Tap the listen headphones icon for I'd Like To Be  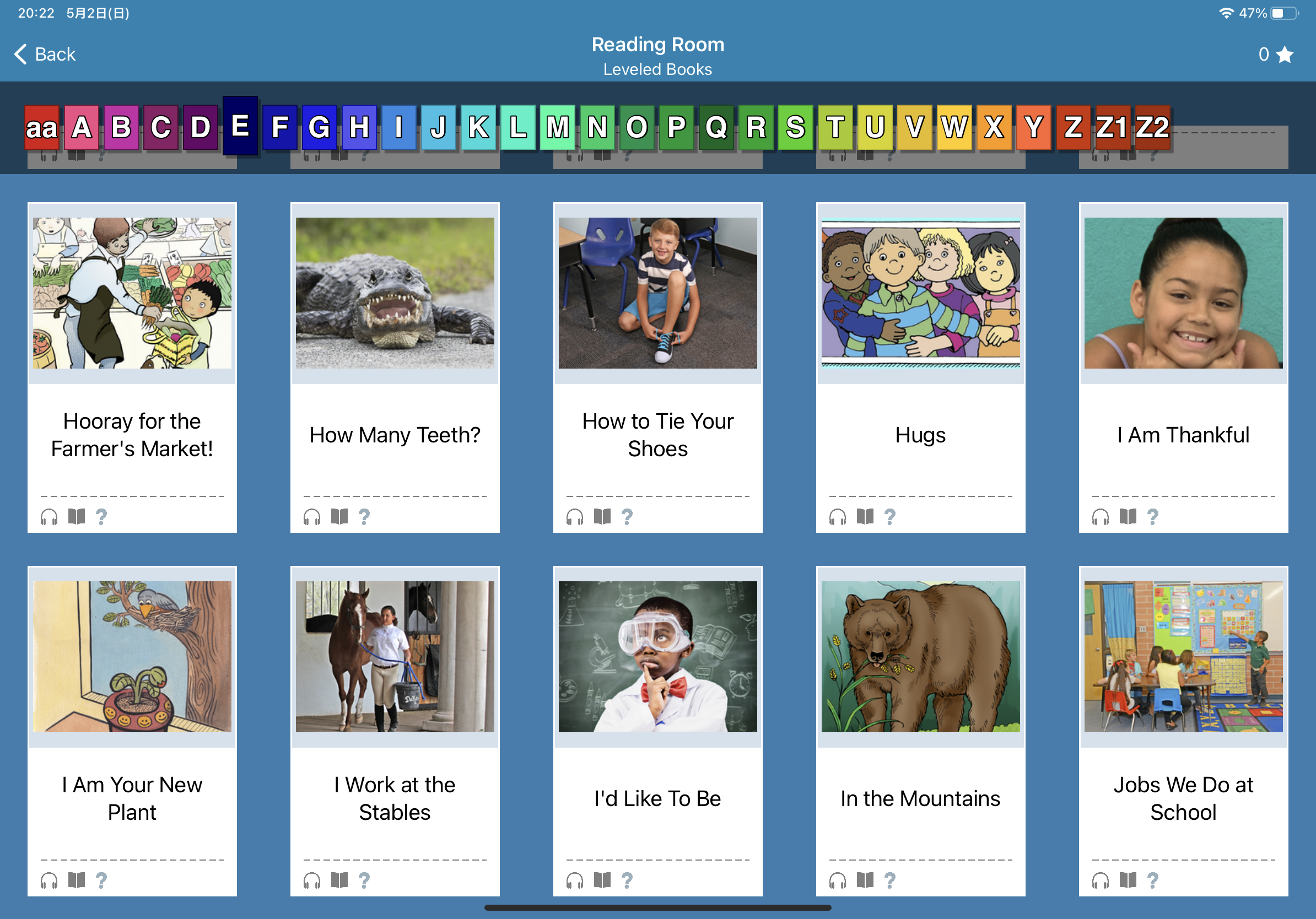pos(574,880)
